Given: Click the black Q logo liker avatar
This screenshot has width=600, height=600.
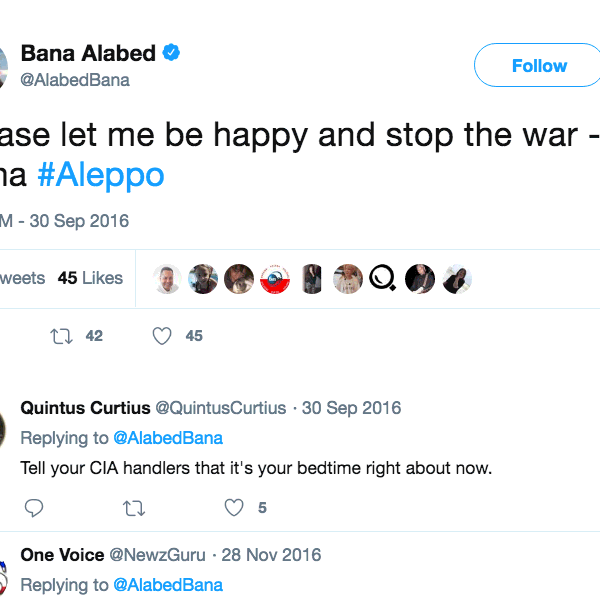Looking at the screenshot, I should pyautogui.click(x=383, y=279).
